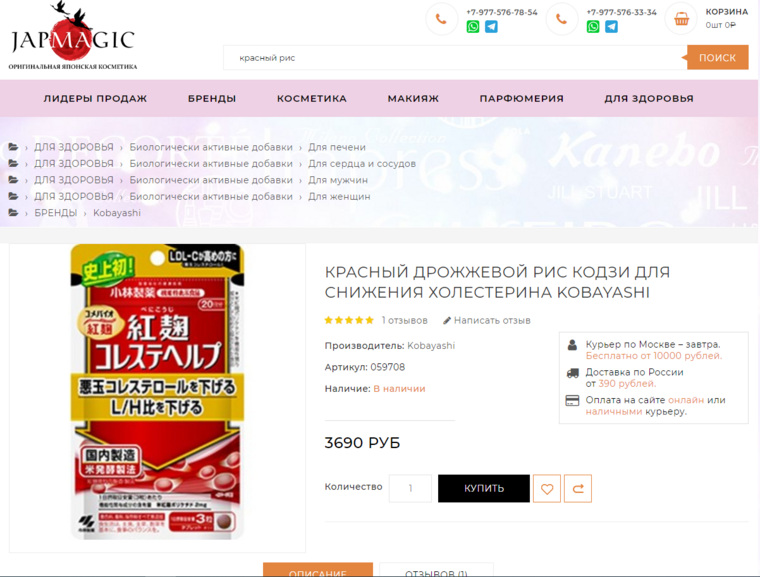The image size is (760, 577).
Task: Open КОСМЕТИКА menu item
Action: [312, 98]
